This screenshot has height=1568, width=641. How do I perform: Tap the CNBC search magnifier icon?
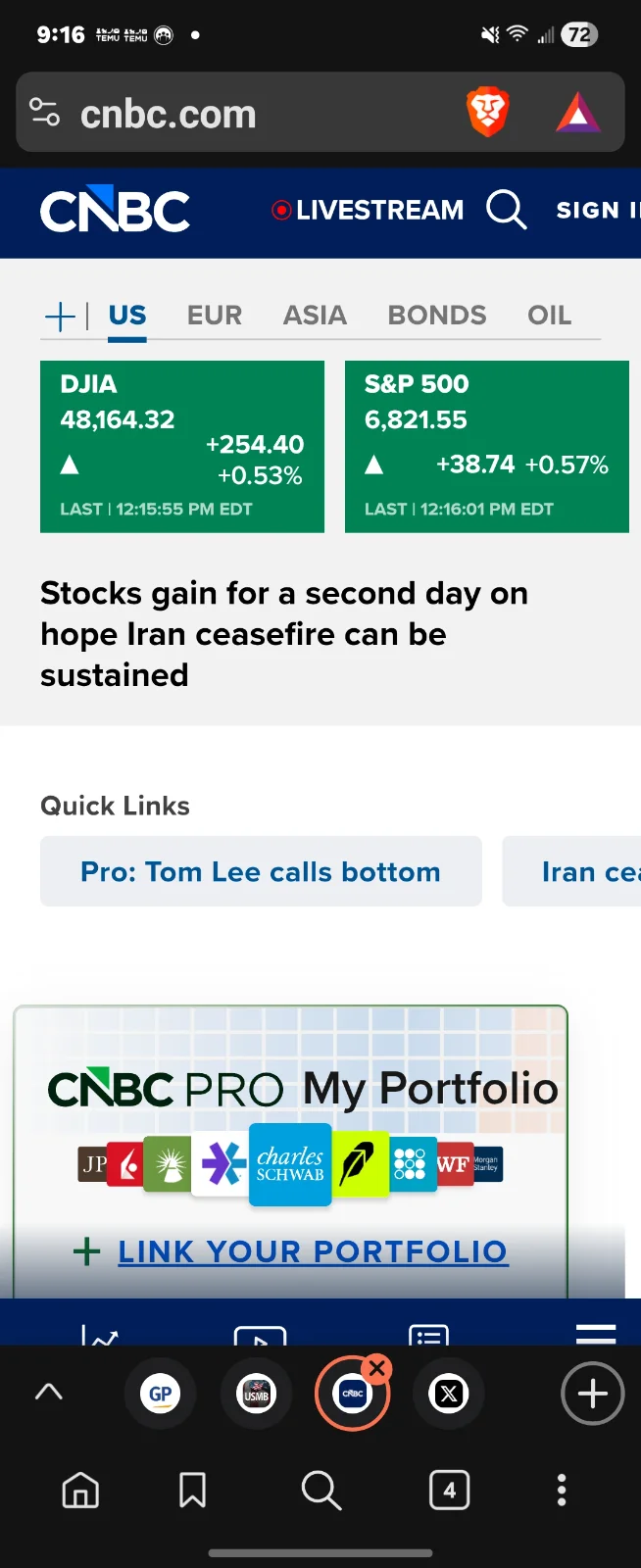point(506,210)
